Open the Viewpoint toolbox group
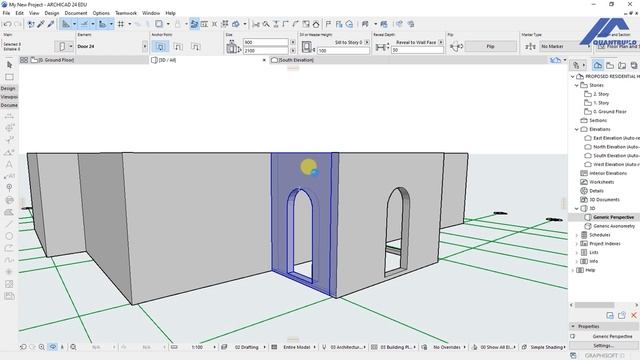The height and width of the screenshot is (360, 640). click(9, 97)
